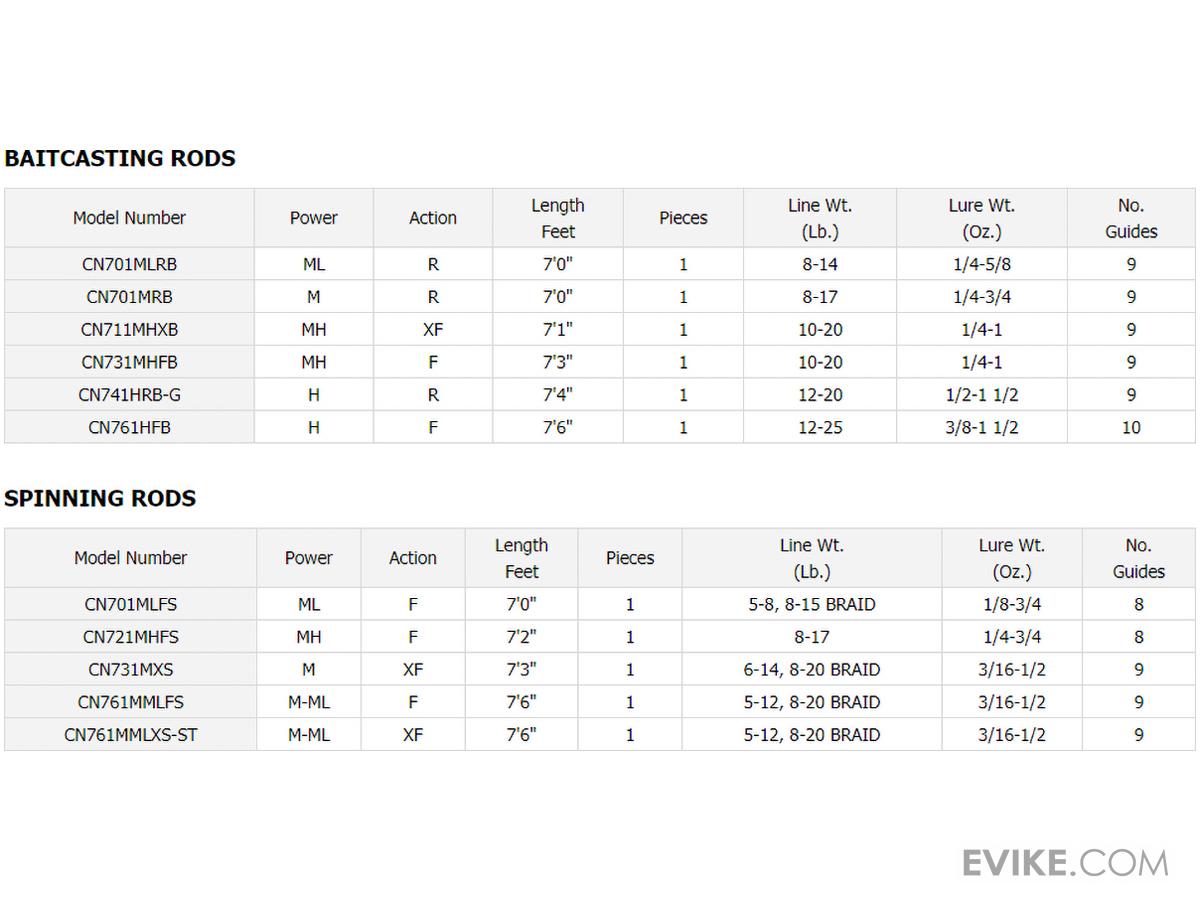
Task: Click the CN701MLRB model number cell
Action: [x=129, y=264]
